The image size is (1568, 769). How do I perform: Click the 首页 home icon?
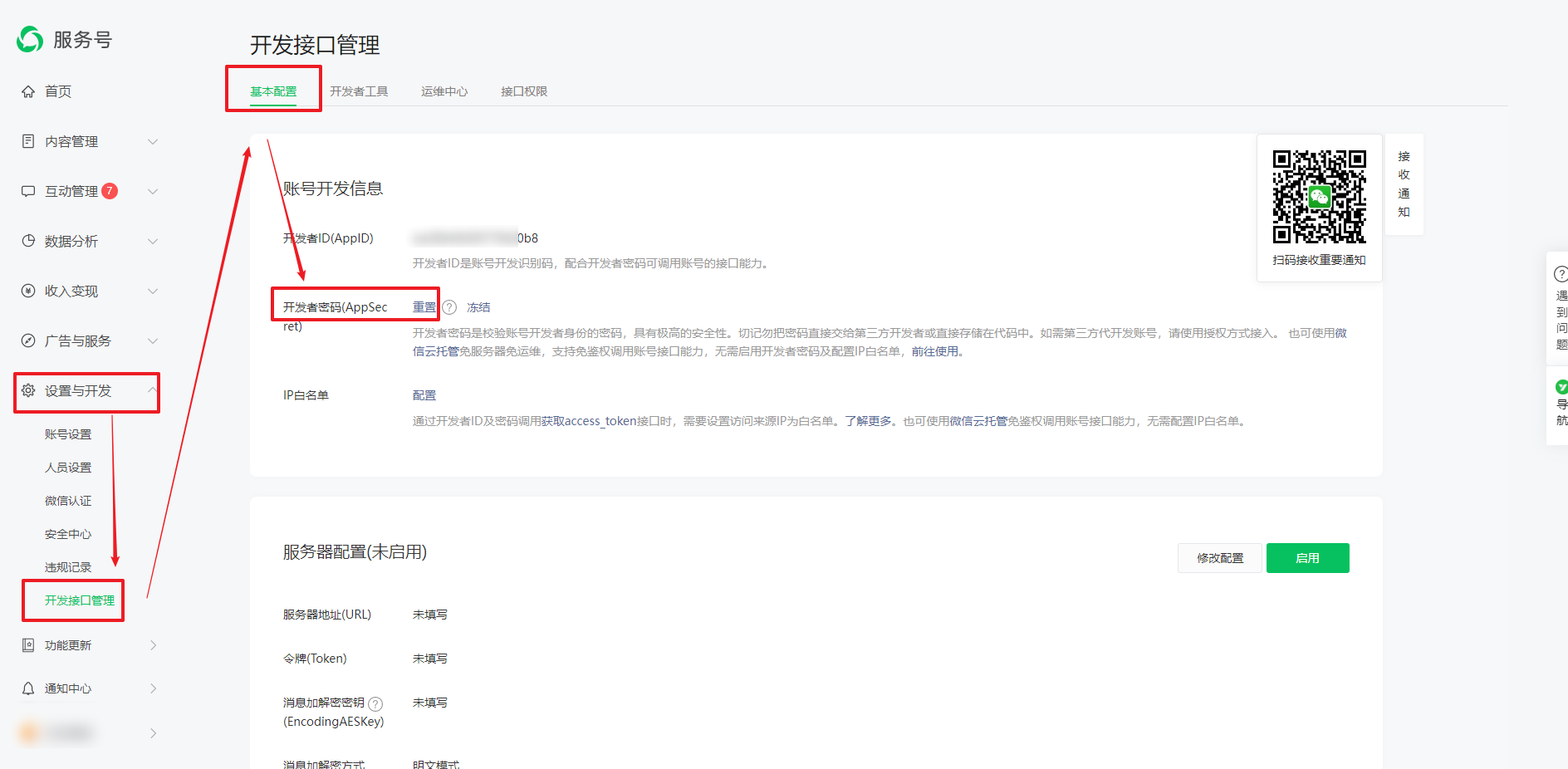[x=28, y=91]
